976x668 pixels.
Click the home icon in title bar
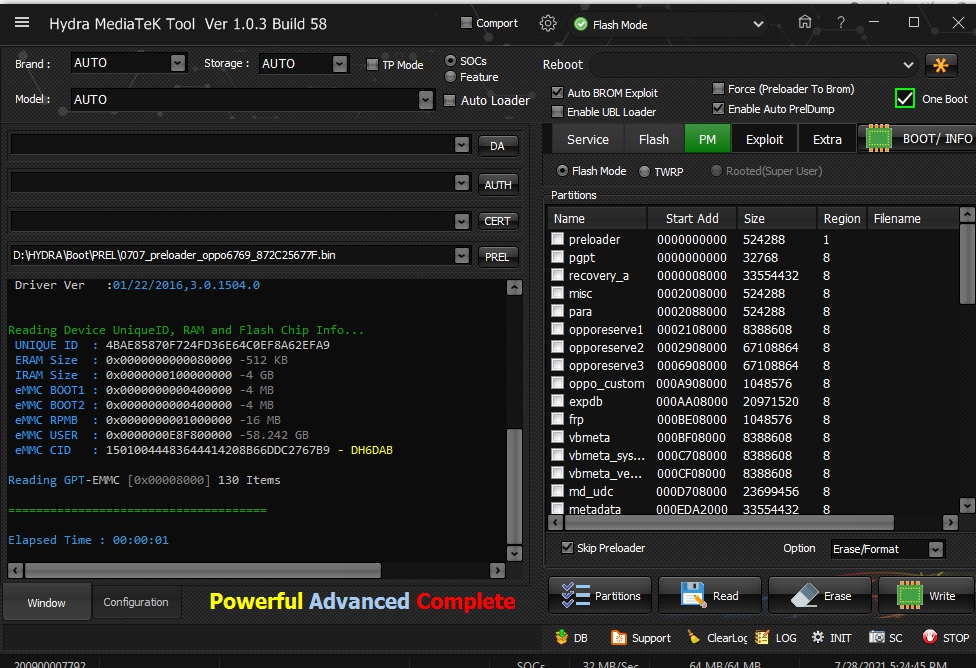click(x=805, y=22)
